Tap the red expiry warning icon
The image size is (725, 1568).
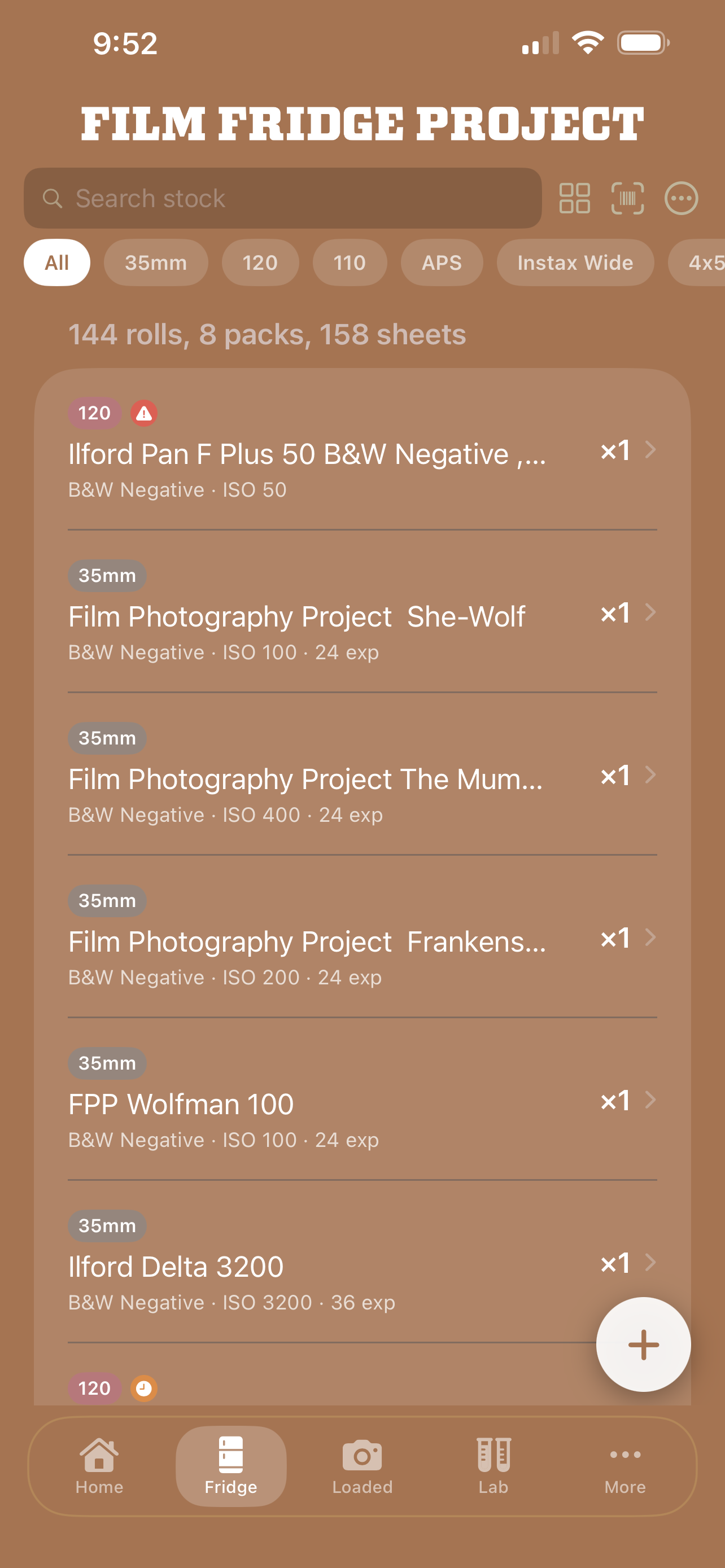(145, 414)
